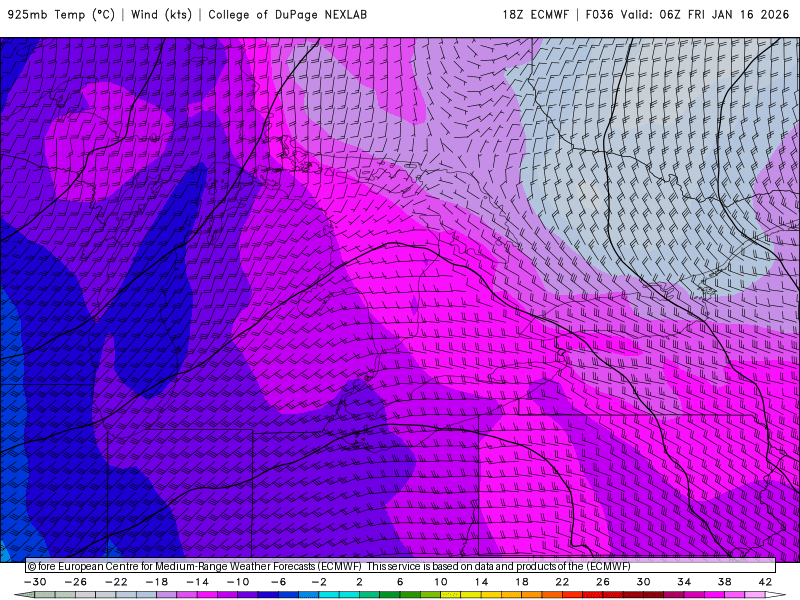This screenshot has height=600, width=800.
Task: Click the 14 value on the legend
Action: (481, 582)
